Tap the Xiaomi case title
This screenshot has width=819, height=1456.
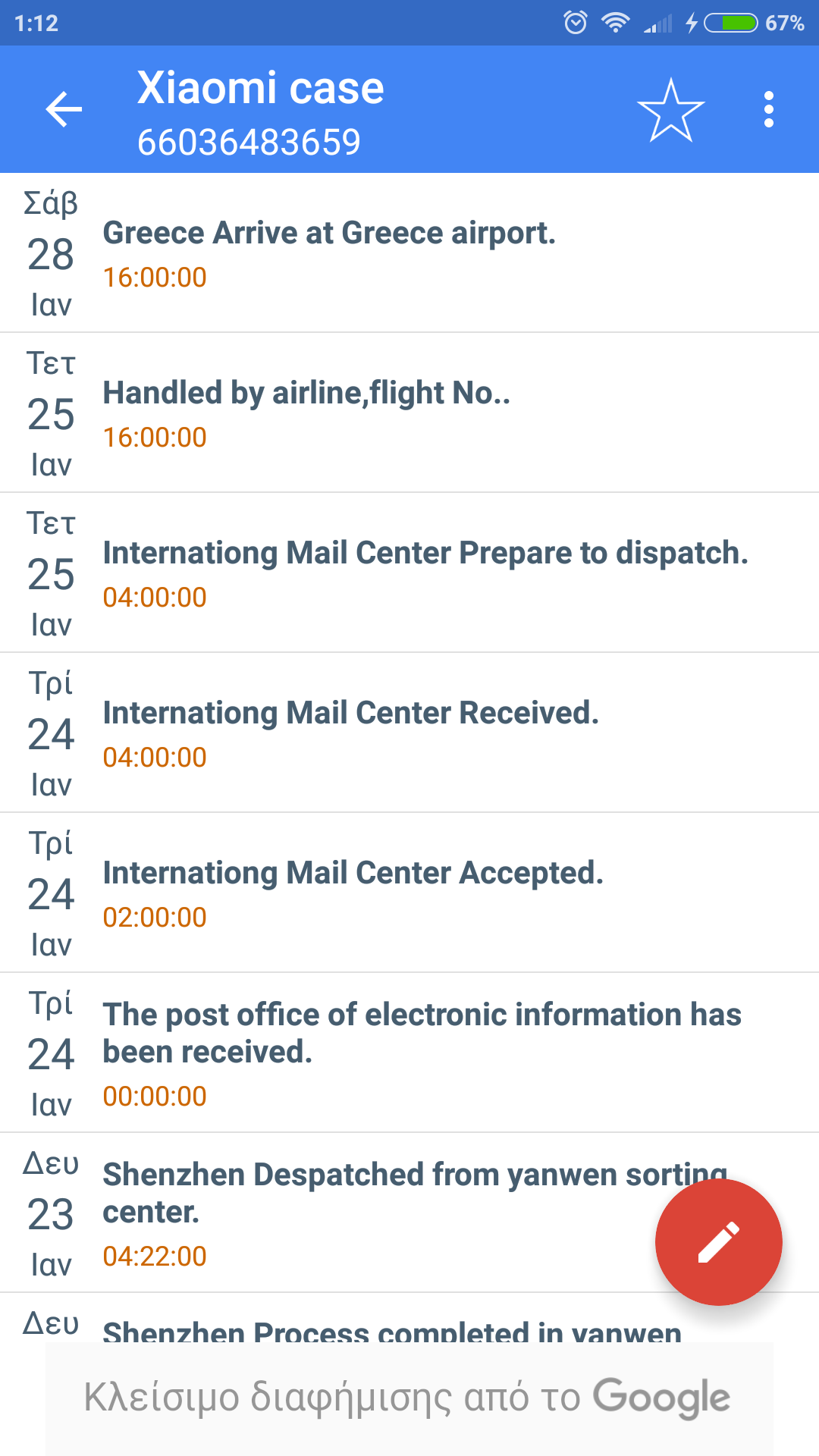[260, 88]
